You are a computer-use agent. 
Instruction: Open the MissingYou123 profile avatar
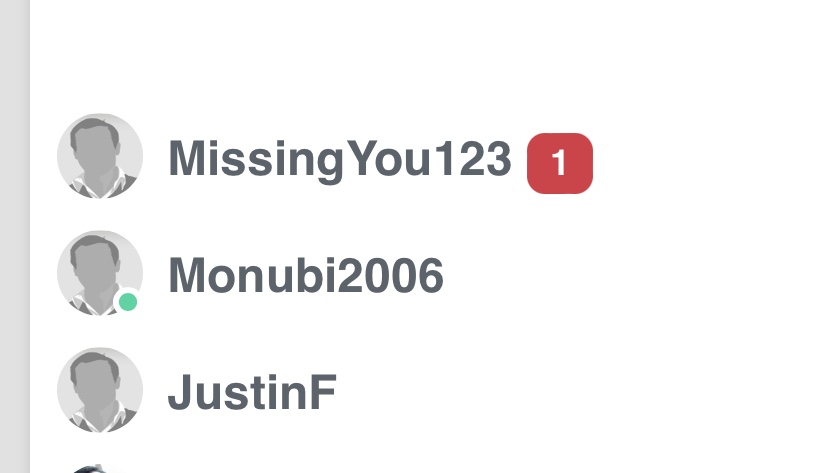(x=100, y=156)
